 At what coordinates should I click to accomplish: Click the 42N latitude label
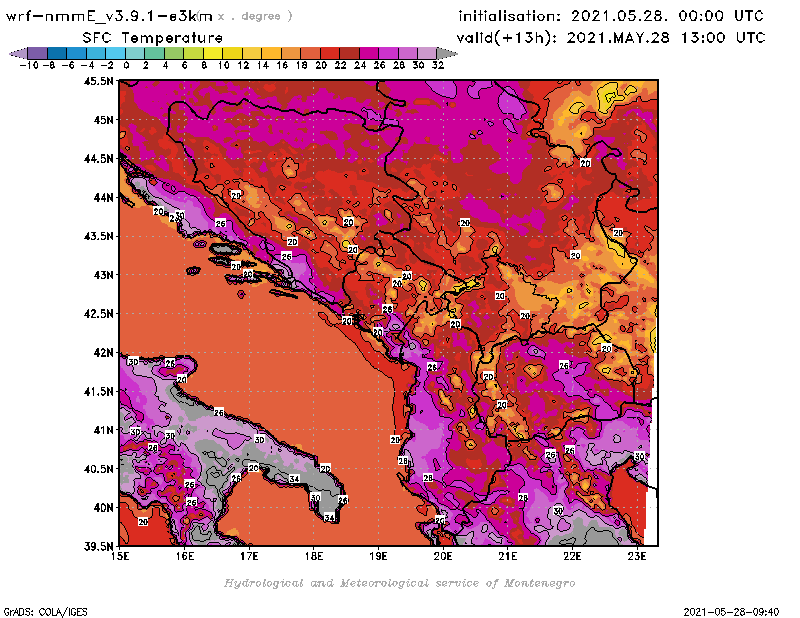(104, 352)
